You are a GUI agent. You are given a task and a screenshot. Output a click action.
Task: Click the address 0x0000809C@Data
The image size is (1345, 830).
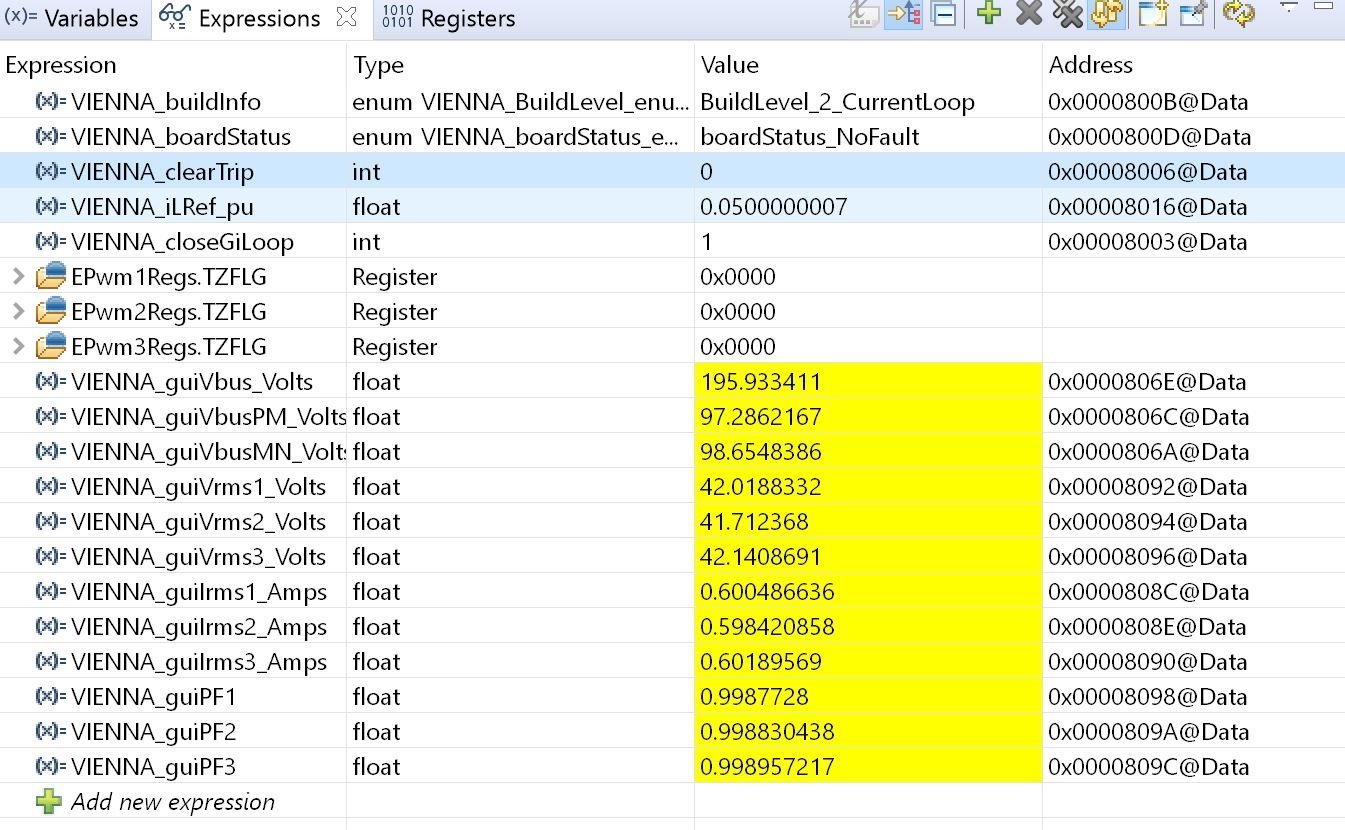tap(1148, 767)
